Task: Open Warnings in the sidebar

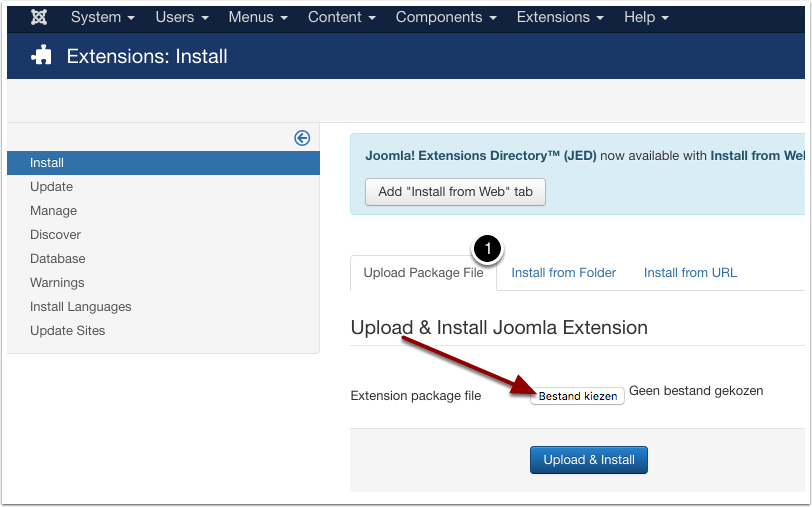Action: (x=57, y=283)
